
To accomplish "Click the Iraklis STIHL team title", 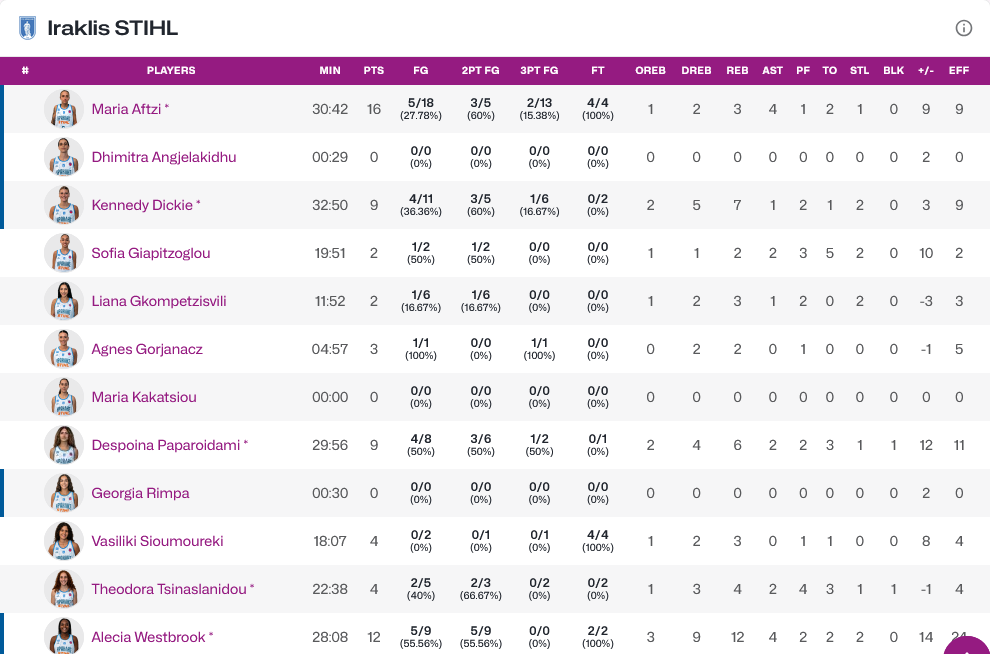I will [x=113, y=28].
